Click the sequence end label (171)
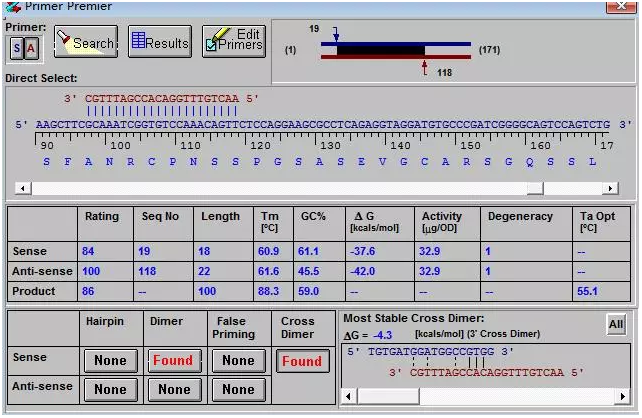Image resolution: width=642 pixels, height=418 pixels. tap(489, 50)
